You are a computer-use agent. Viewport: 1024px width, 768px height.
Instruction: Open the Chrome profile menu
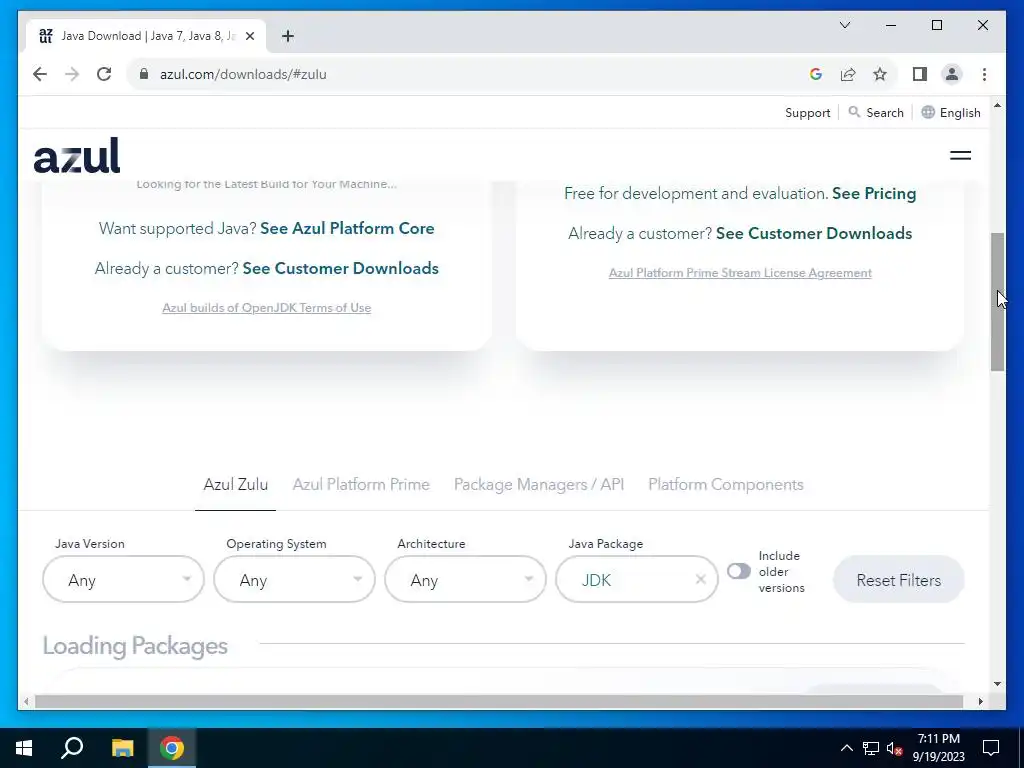click(952, 74)
